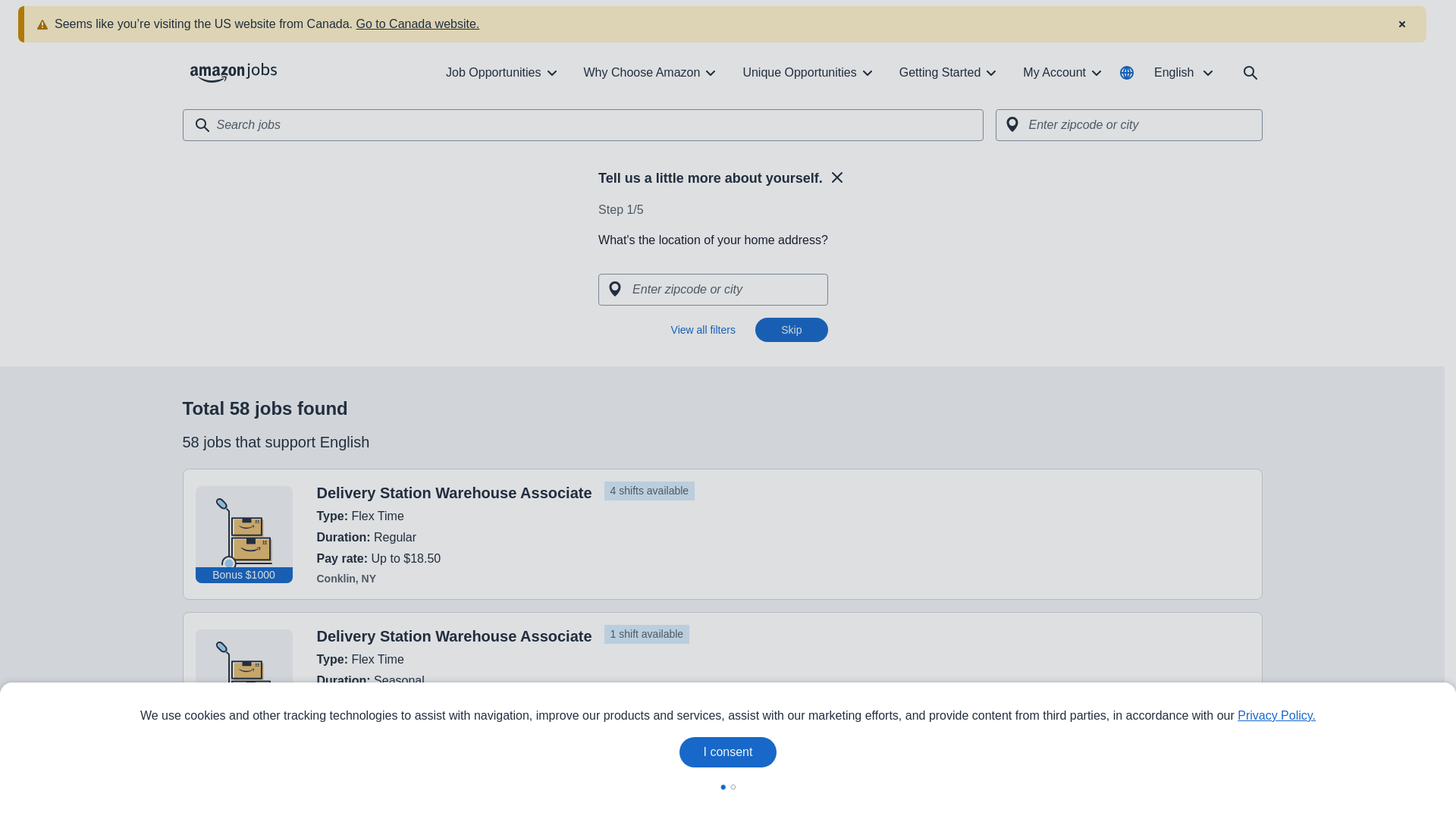1456x819 pixels.
Task: Click the Bonus $1000 label
Action: (244, 575)
